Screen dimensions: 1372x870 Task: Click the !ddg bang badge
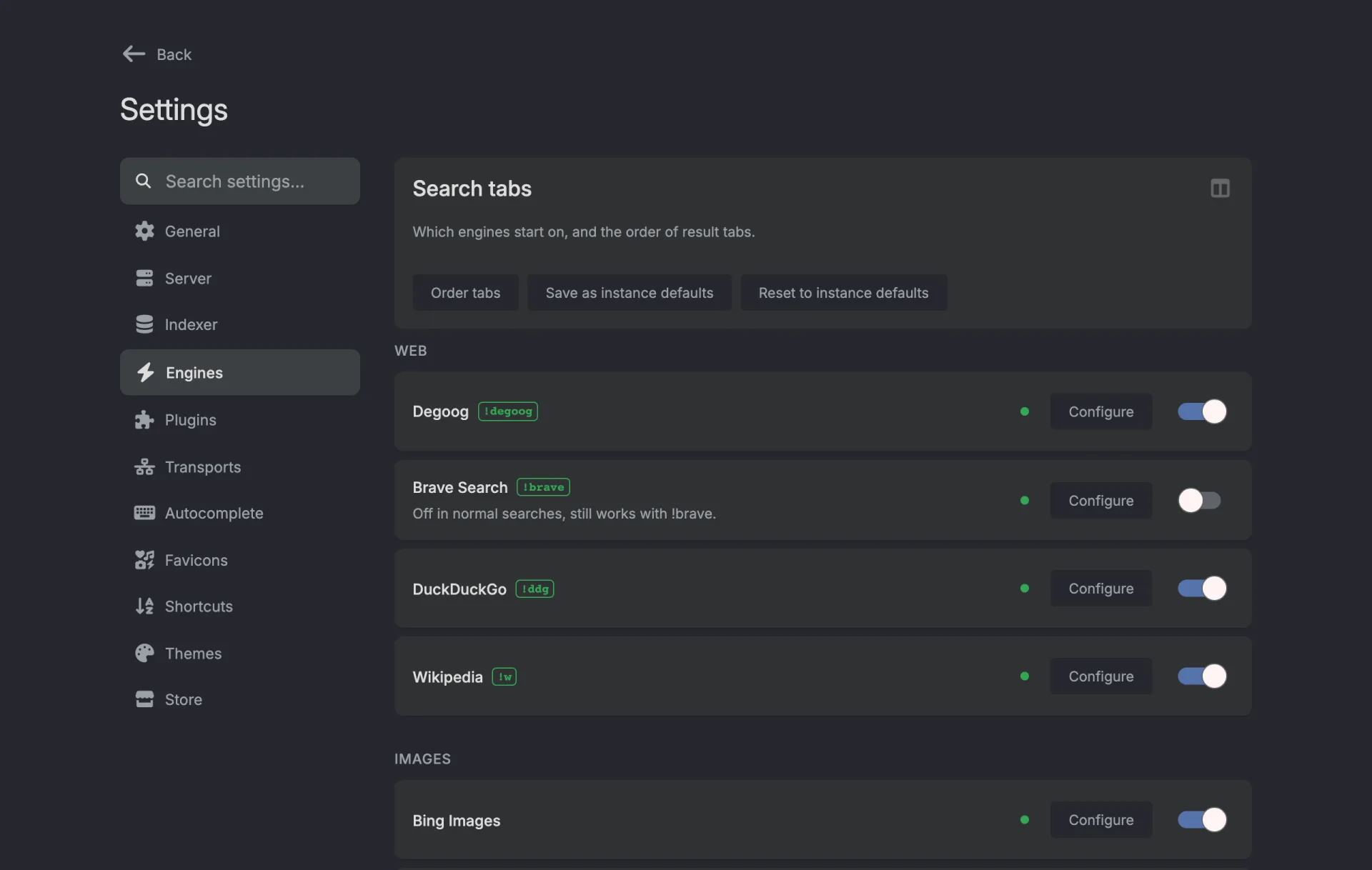[x=535, y=589]
